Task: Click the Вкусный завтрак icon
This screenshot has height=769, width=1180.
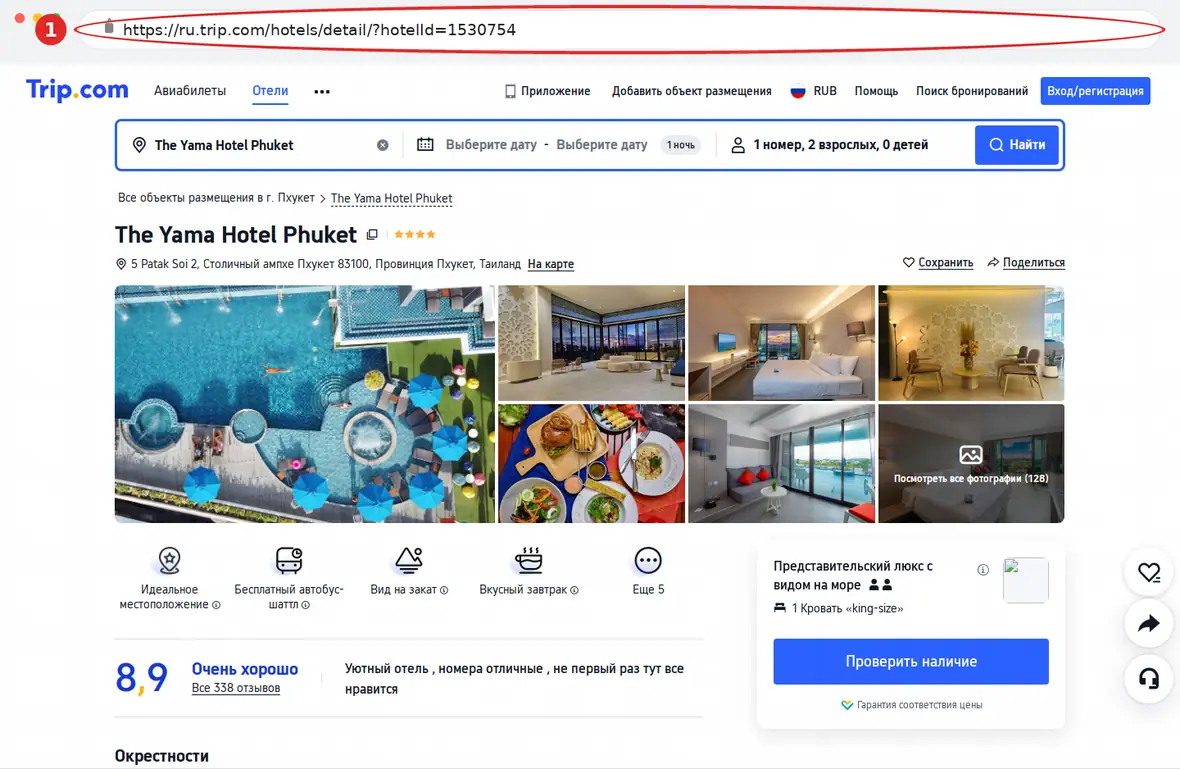Action: point(529,561)
